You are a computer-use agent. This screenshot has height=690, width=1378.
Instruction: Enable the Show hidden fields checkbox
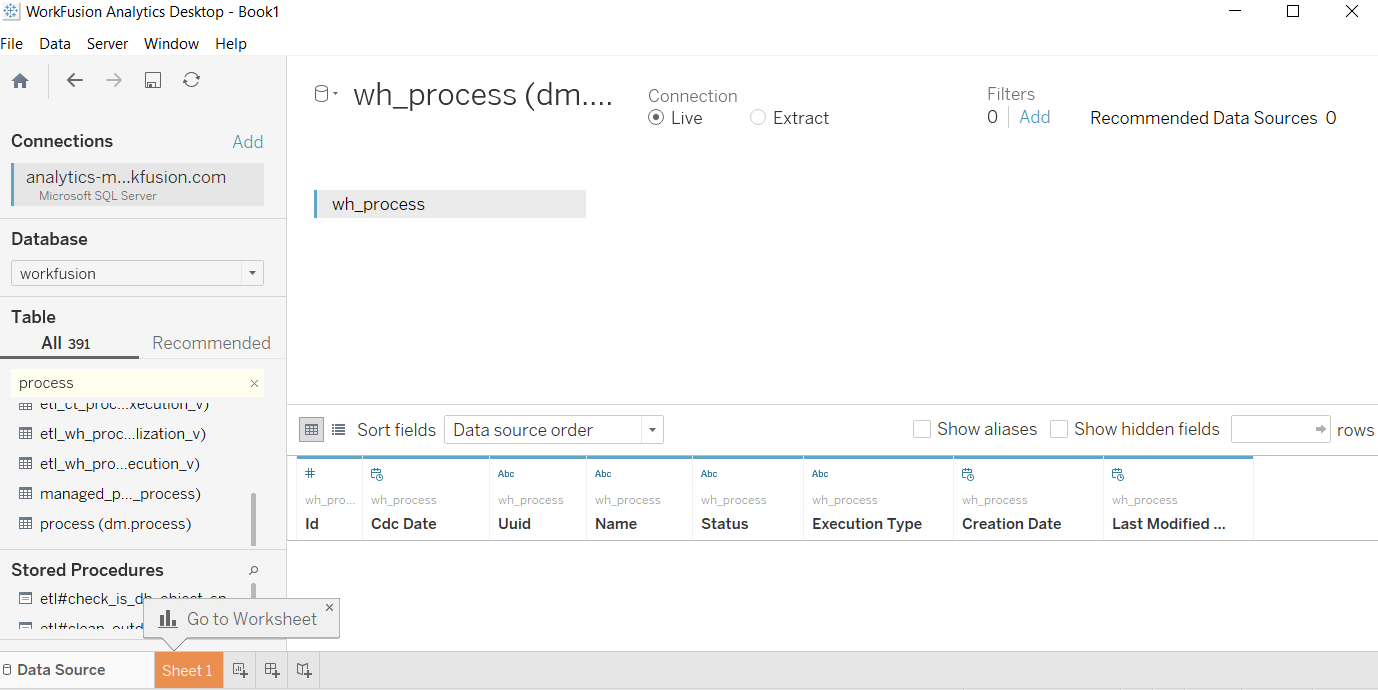tap(1059, 429)
